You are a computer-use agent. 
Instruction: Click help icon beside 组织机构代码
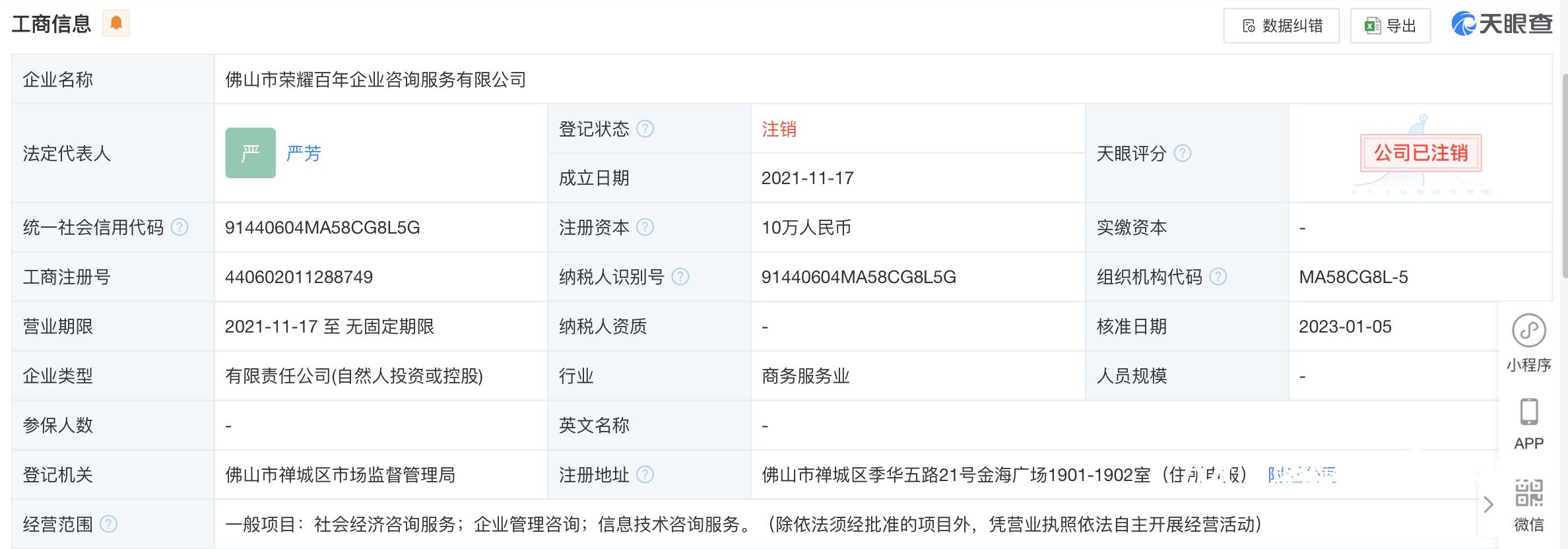pyautogui.click(x=1218, y=277)
